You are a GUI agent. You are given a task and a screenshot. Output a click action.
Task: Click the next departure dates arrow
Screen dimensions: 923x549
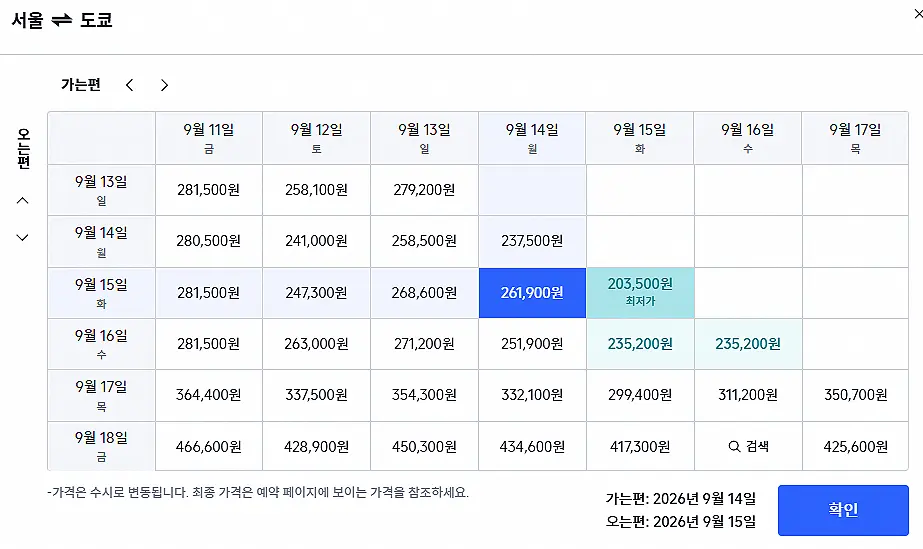[164, 85]
